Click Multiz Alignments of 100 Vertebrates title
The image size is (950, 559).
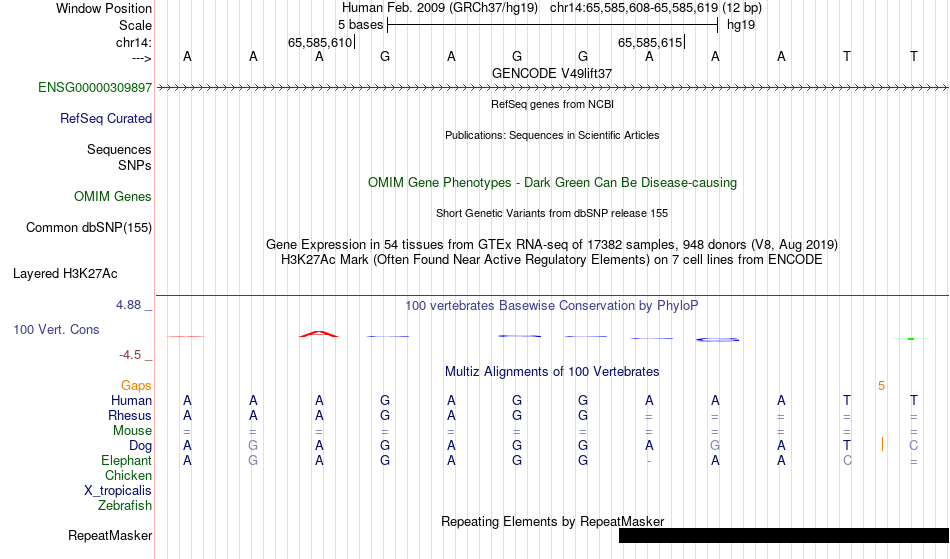(x=552, y=372)
